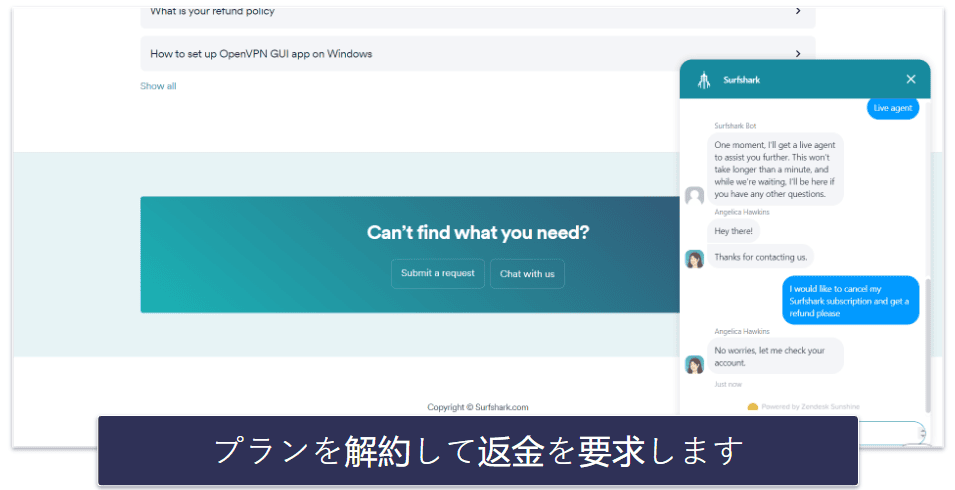Click the 'Just now' timestamp

[728, 385]
